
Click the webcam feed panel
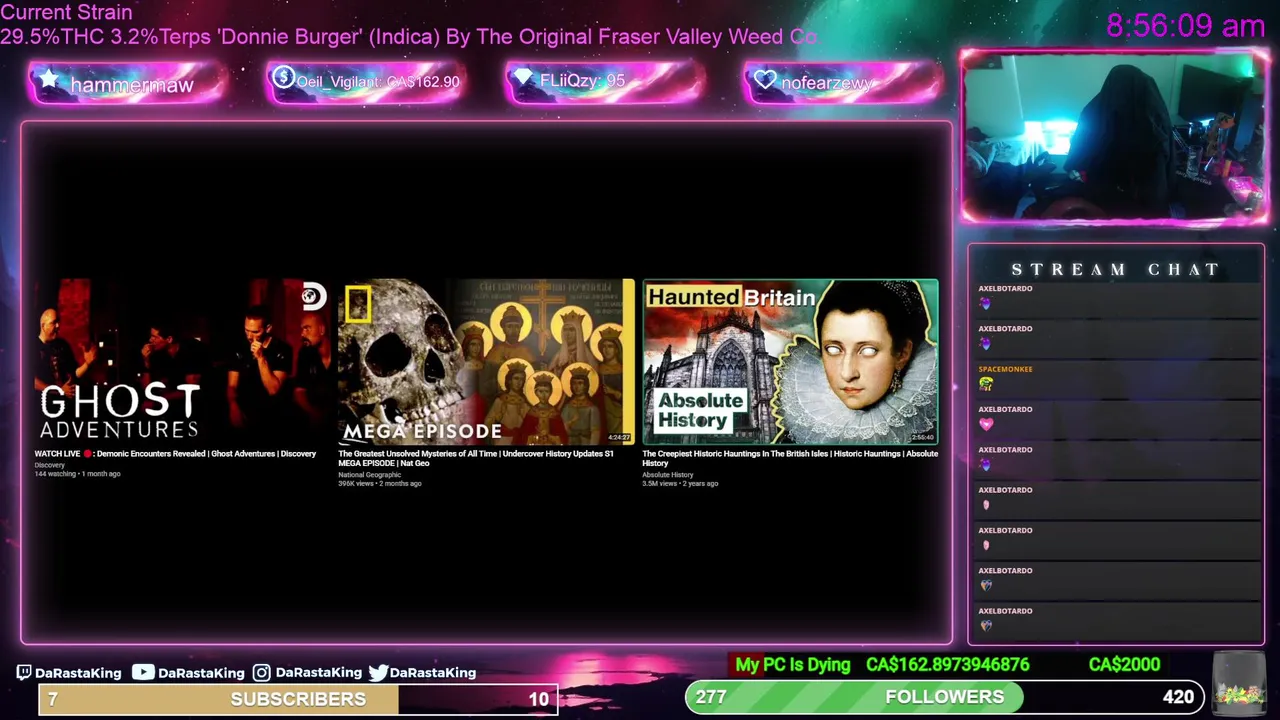point(1114,137)
